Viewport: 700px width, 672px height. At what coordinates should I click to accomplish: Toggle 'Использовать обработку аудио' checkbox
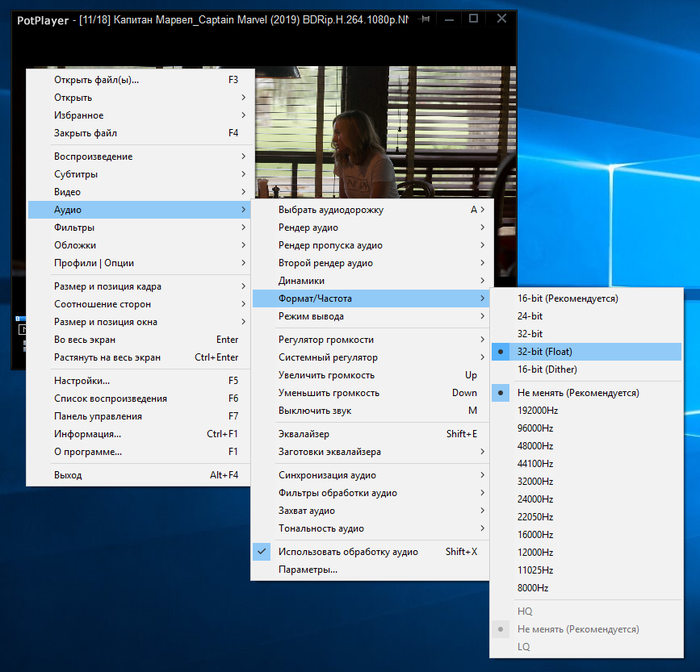click(x=348, y=552)
